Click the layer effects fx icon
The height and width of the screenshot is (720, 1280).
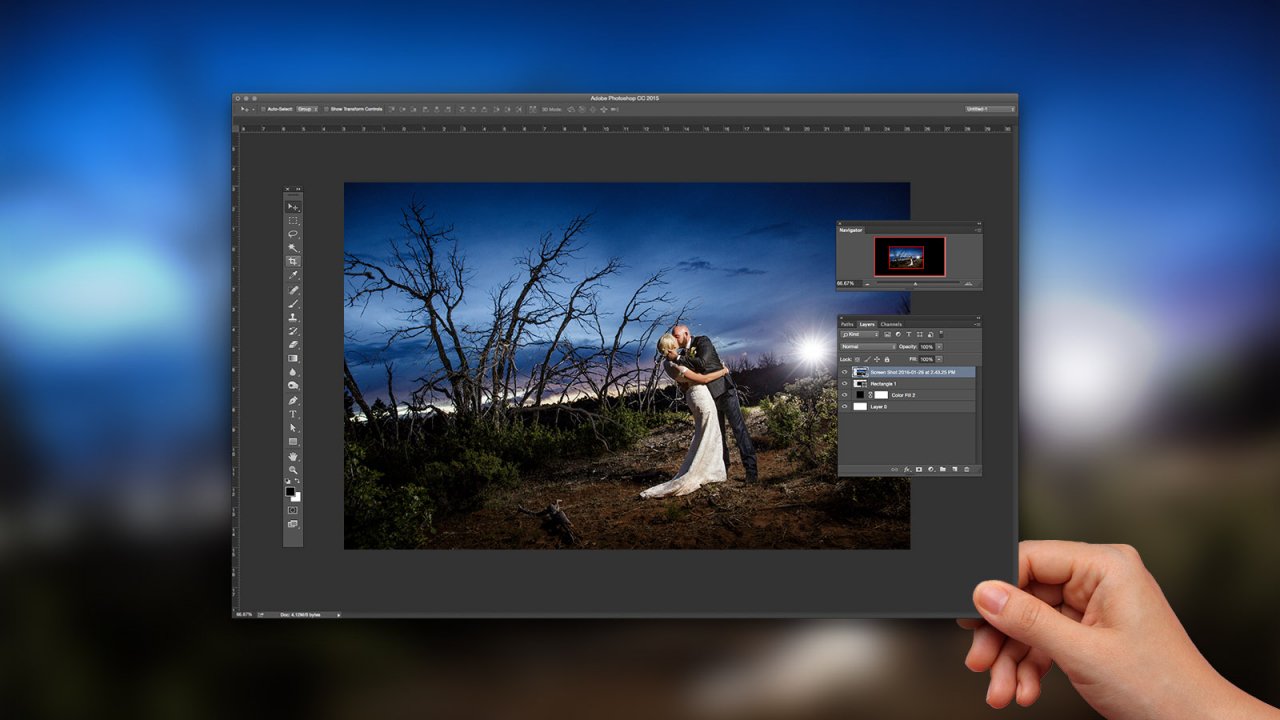click(x=905, y=468)
